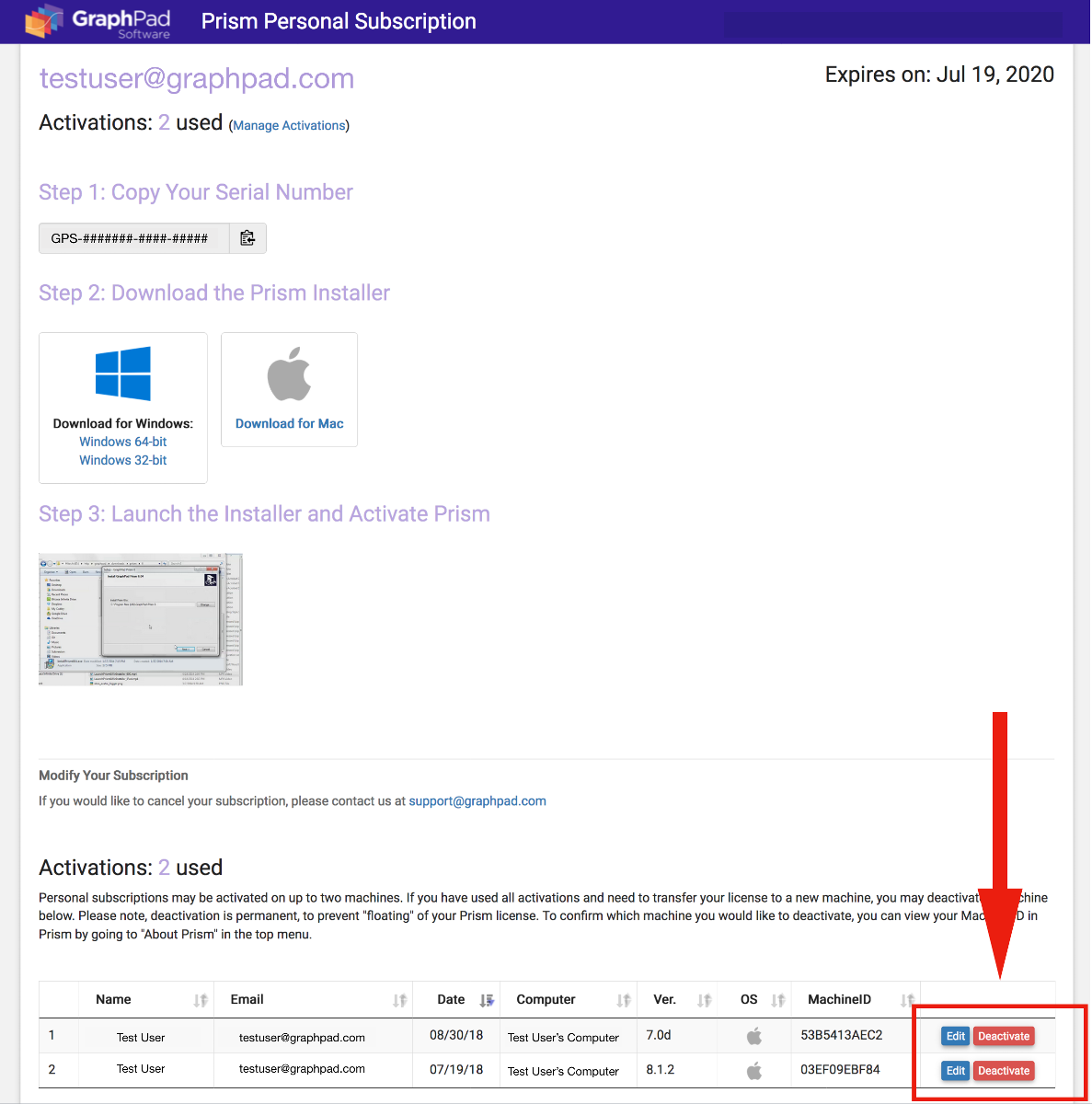The image size is (1092, 1104).
Task: Sort table by Name column arrows
Action: coord(201,1001)
